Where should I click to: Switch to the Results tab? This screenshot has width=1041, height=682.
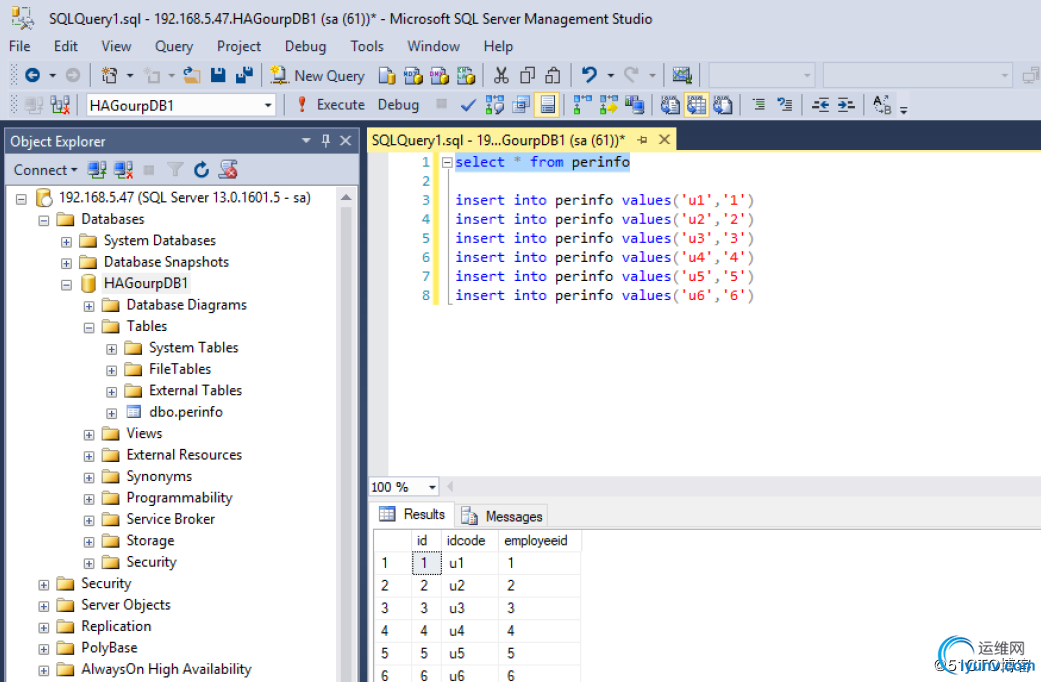coord(412,514)
